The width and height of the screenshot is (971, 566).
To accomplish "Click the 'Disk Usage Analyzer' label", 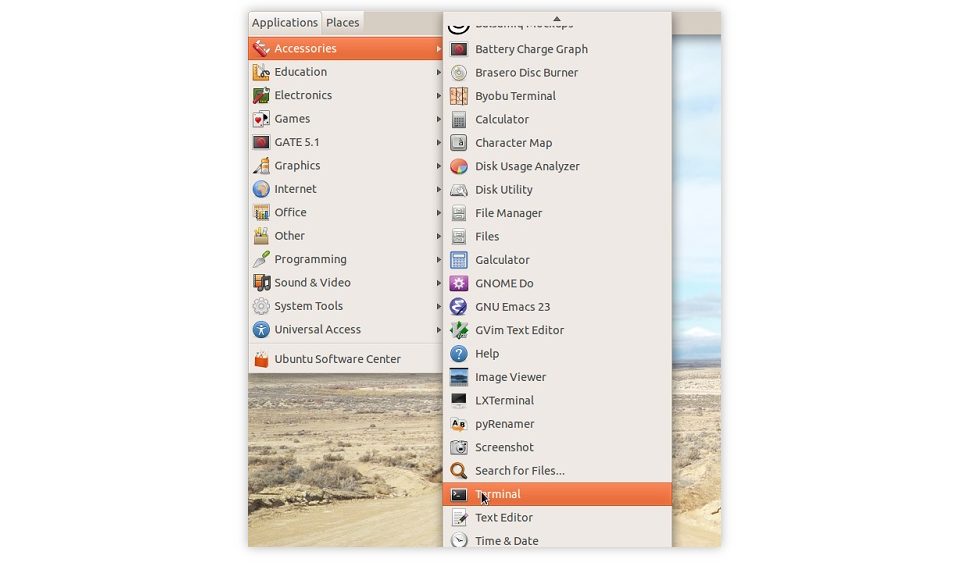I will click(527, 166).
